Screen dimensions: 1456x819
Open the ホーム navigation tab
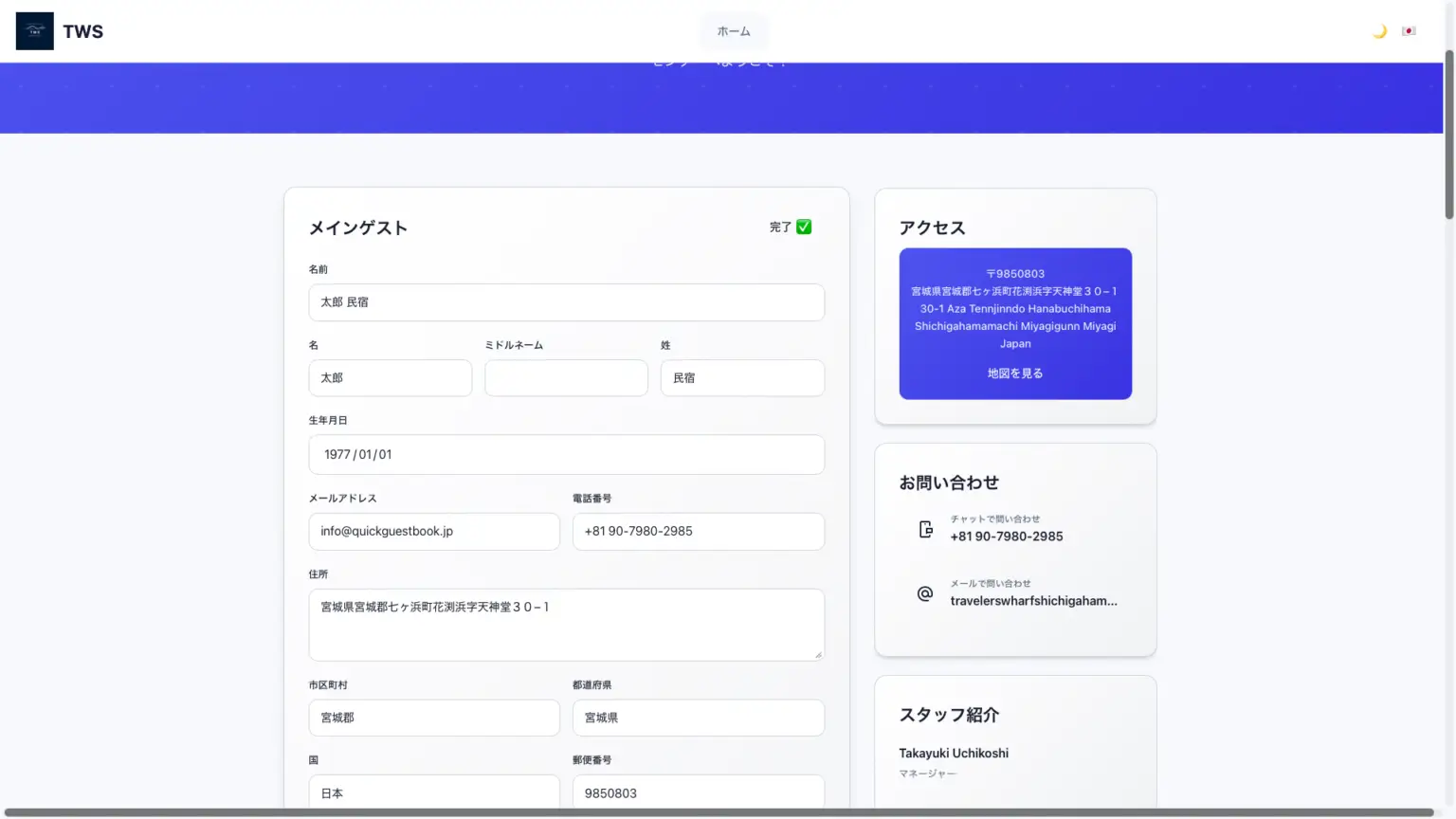[x=733, y=31]
